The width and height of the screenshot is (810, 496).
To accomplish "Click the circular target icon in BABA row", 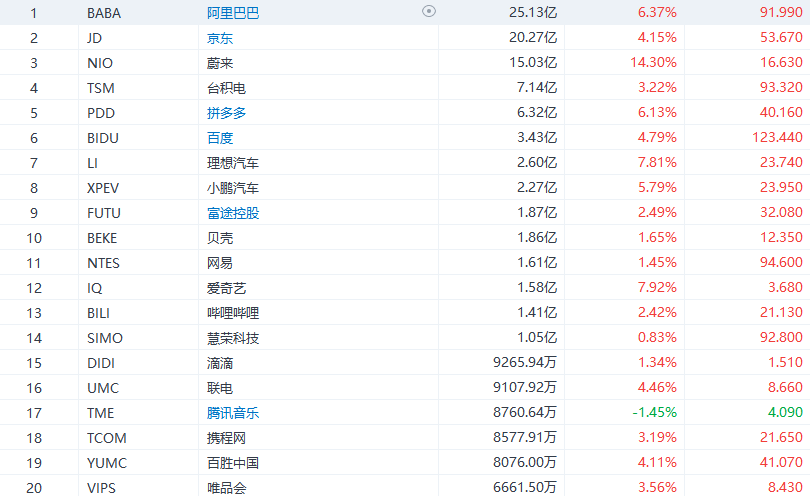I will click(429, 11).
